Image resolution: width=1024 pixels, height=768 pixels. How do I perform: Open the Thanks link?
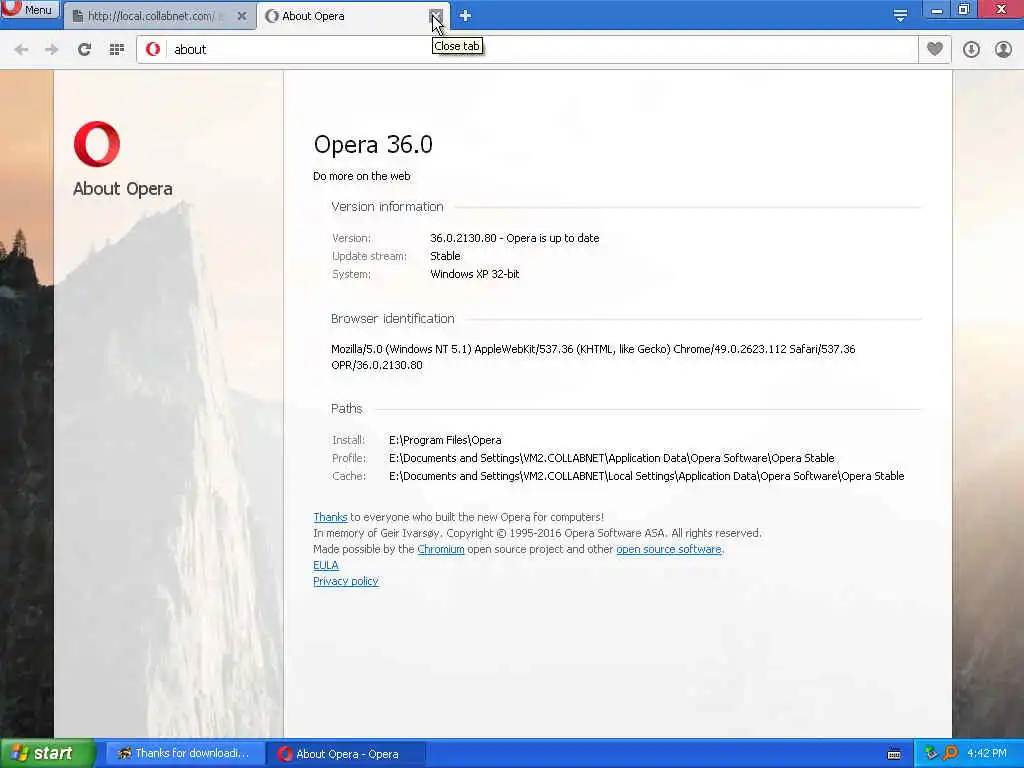point(330,517)
